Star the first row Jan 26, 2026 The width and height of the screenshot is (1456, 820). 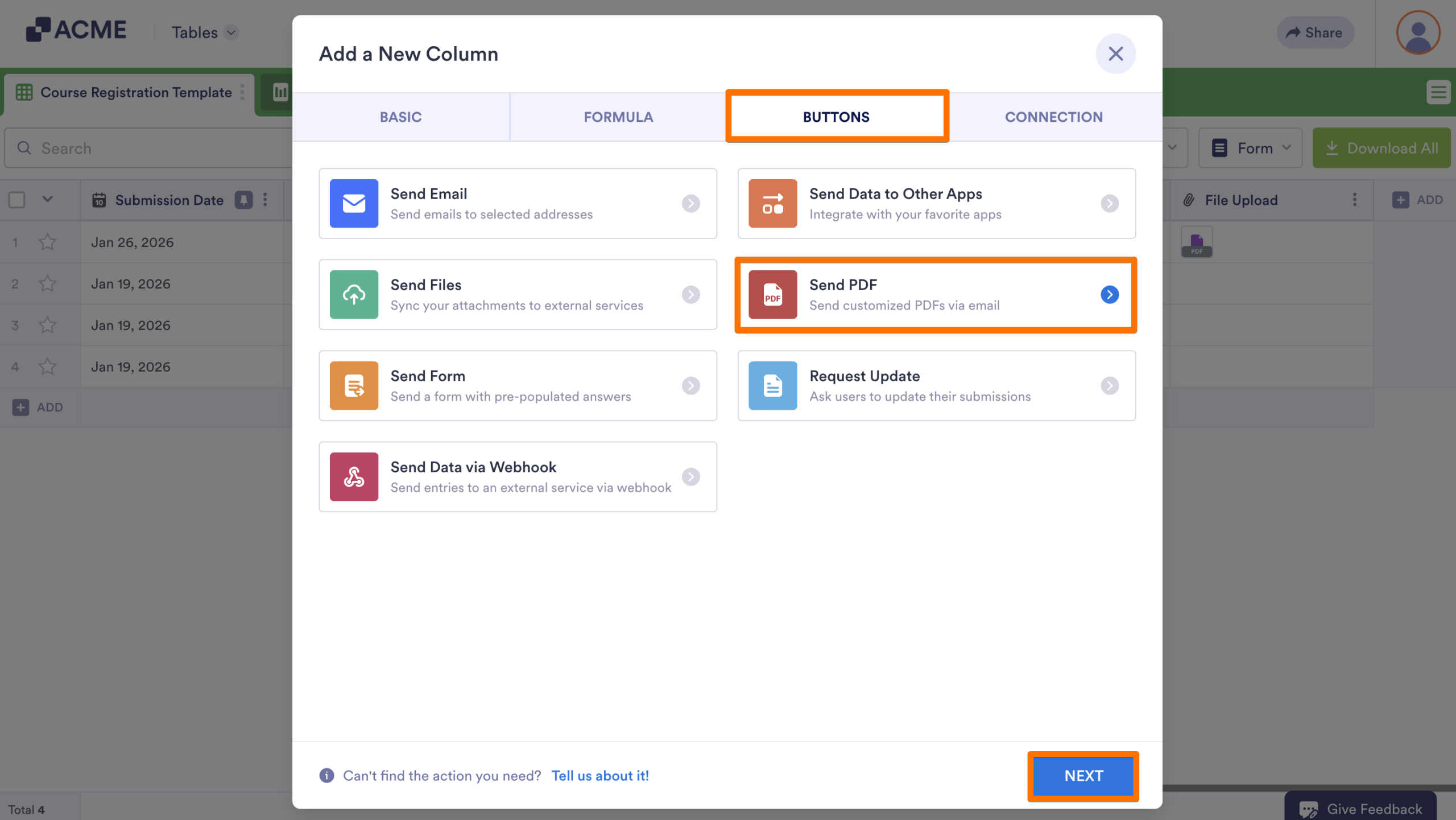point(47,242)
